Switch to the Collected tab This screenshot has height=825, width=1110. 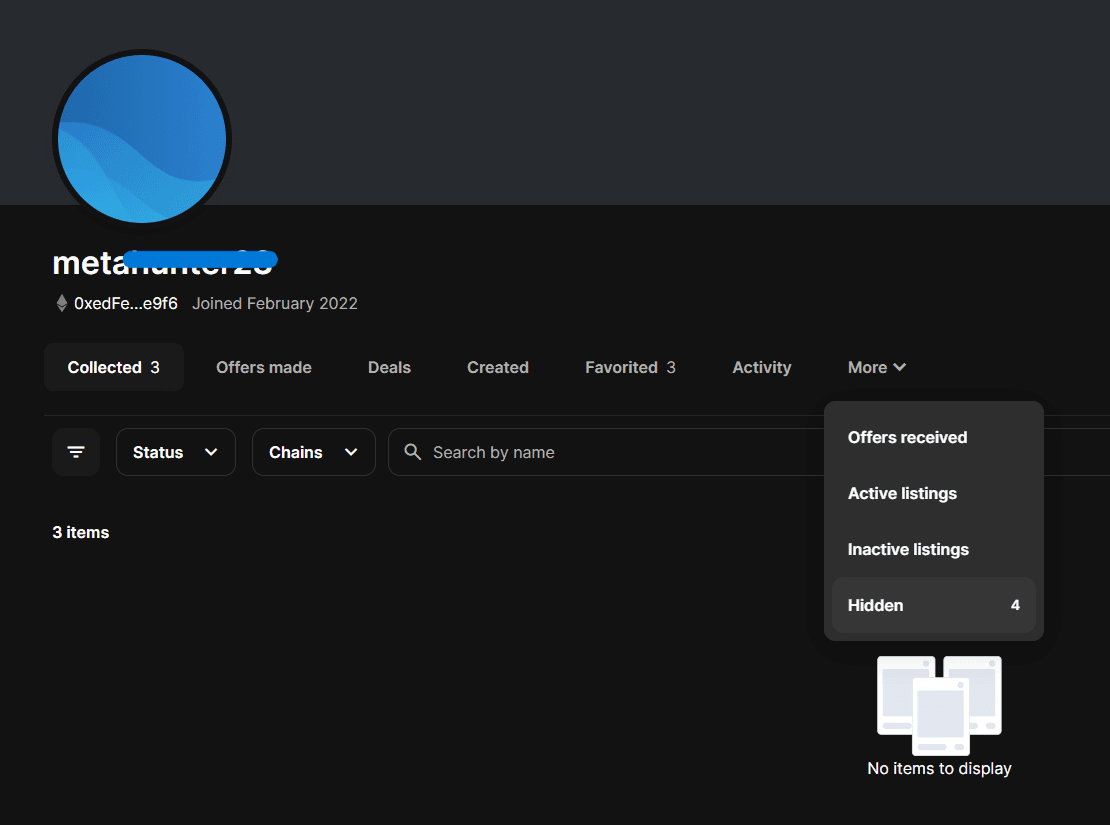point(113,367)
